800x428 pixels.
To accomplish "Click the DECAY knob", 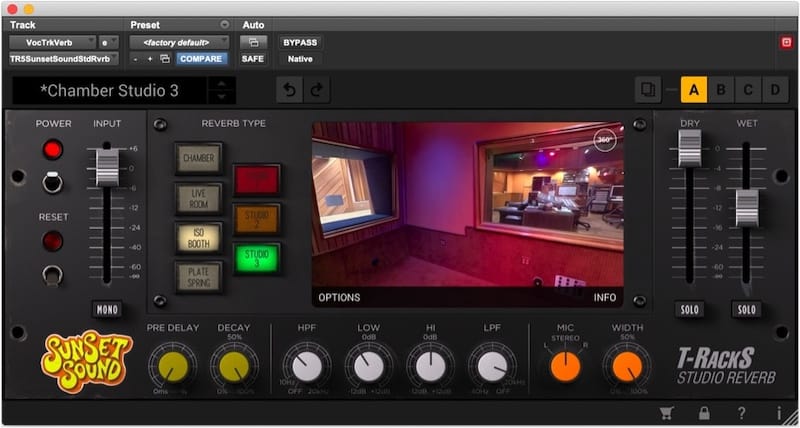I will point(234,366).
